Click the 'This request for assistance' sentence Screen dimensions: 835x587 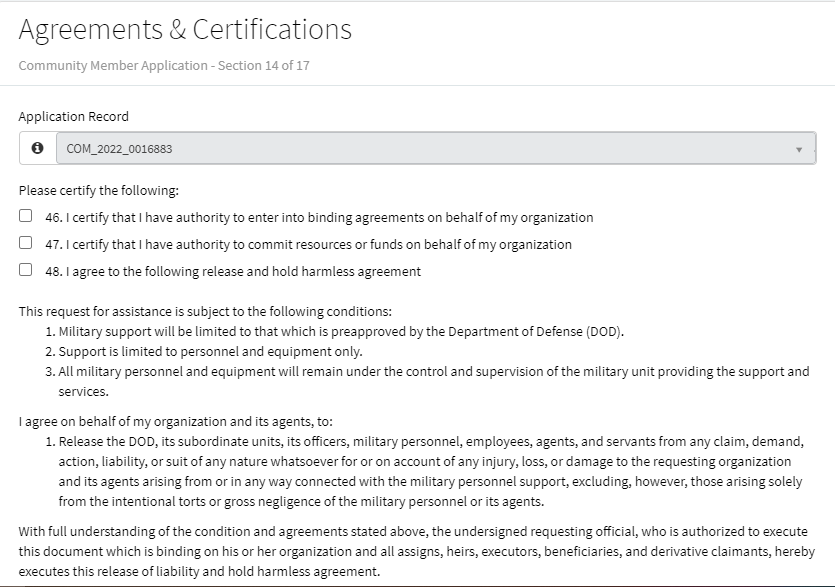(205, 310)
